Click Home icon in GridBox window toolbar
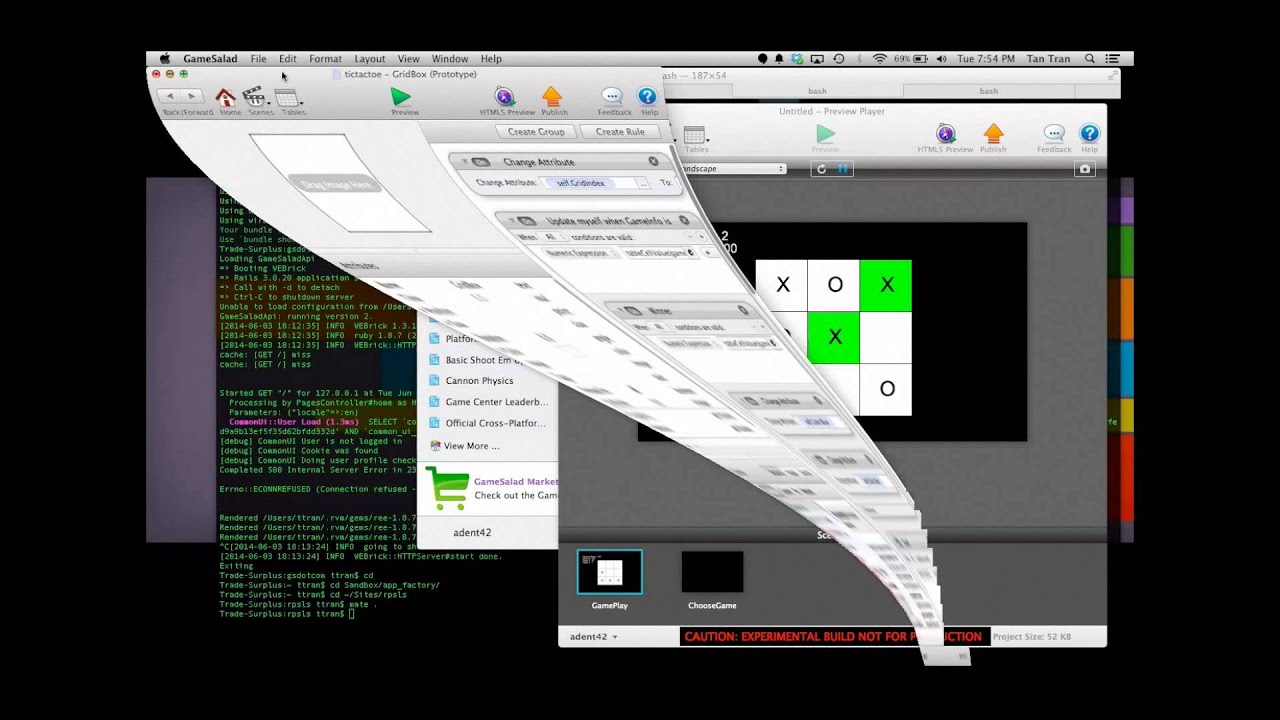The image size is (1280, 720). click(226, 97)
